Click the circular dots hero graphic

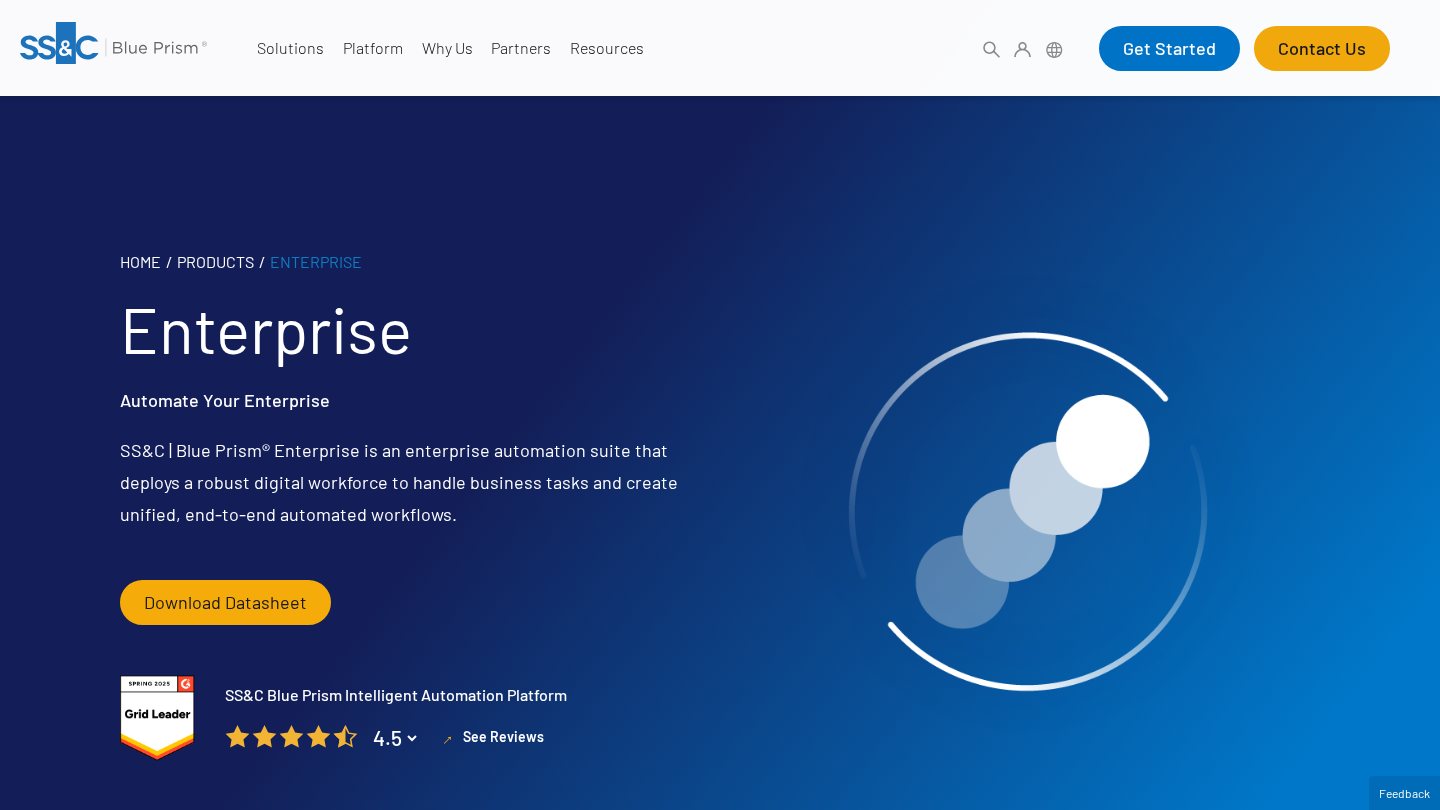(1028, 512)
